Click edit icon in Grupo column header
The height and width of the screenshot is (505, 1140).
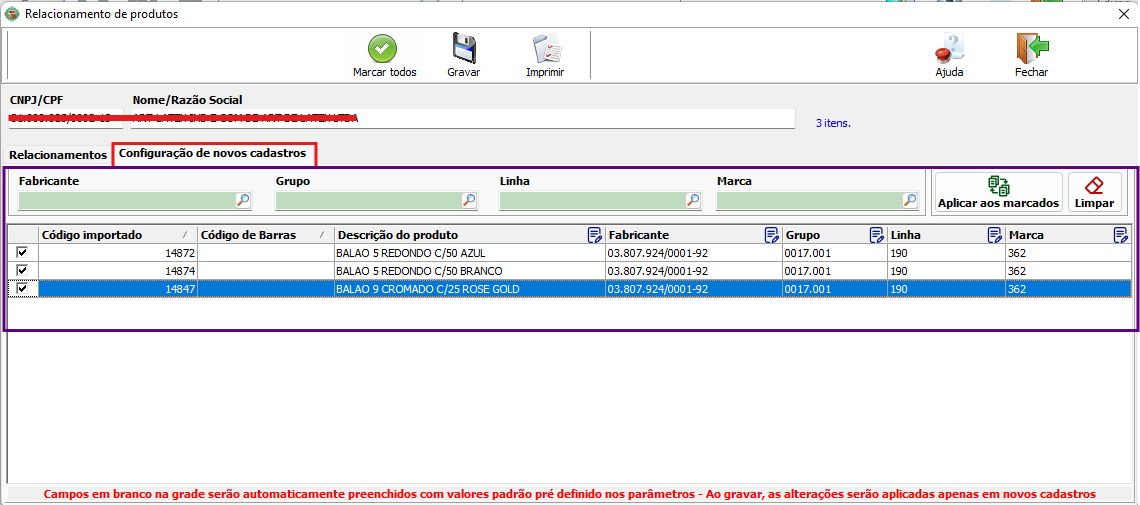pyautogui.click(x=877, y=235)
